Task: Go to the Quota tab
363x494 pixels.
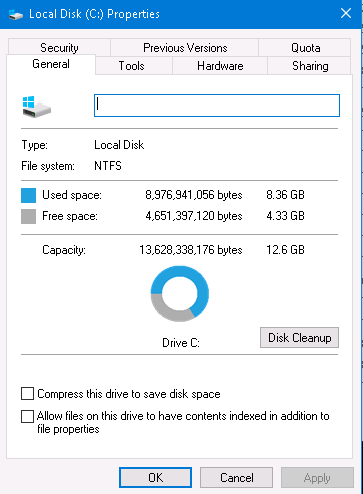Action: pyautogui.click(x=305, y=48)
